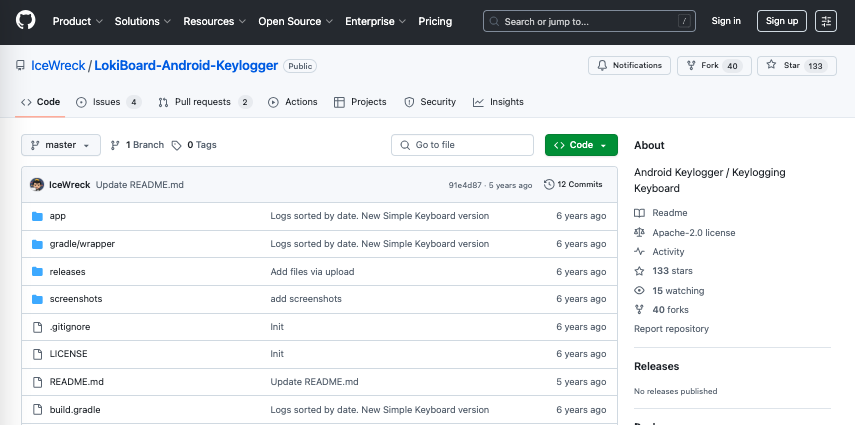Click the Notifications bell button

629,65
